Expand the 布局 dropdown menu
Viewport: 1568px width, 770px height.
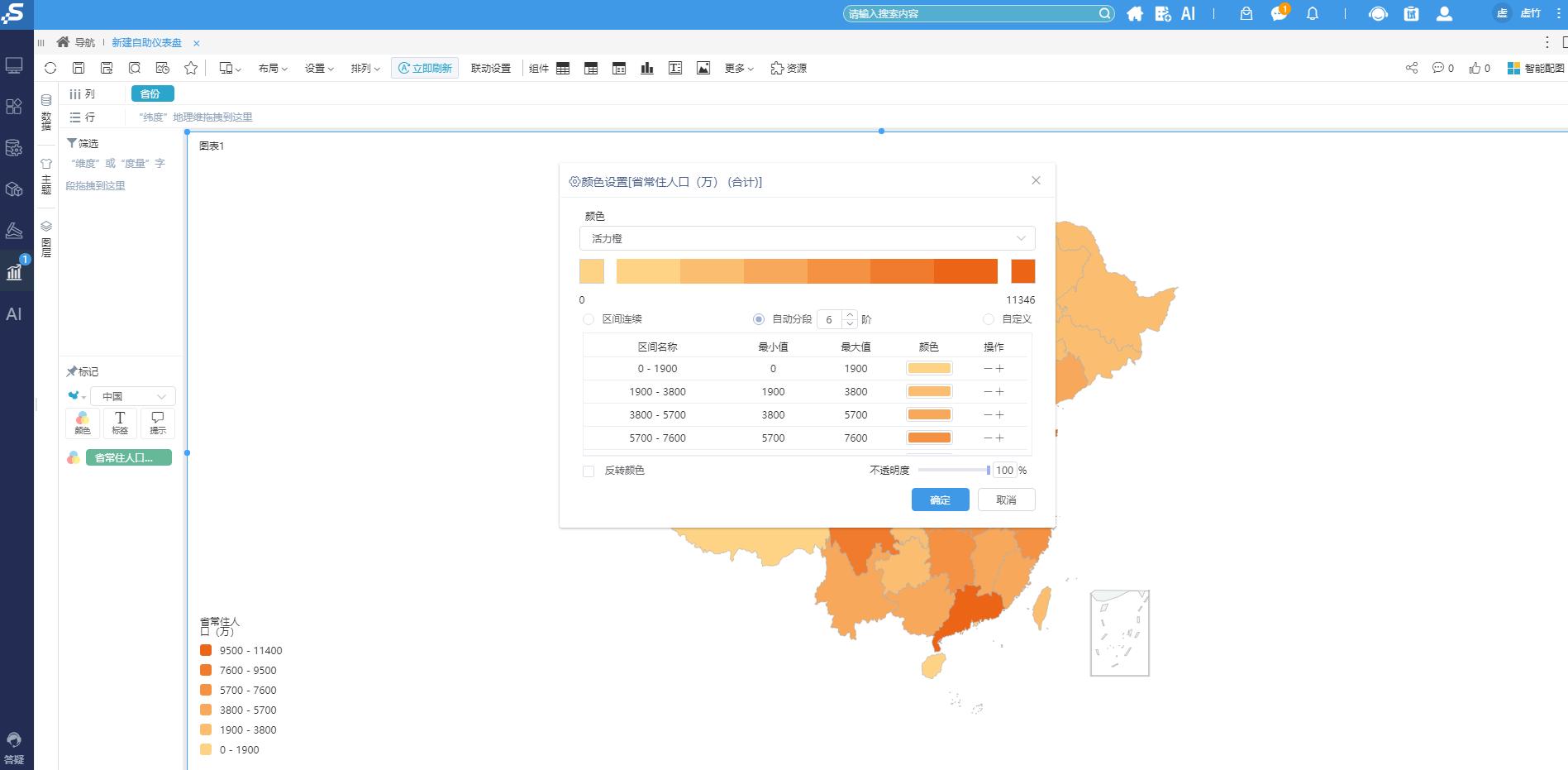(x=272, y=69)
